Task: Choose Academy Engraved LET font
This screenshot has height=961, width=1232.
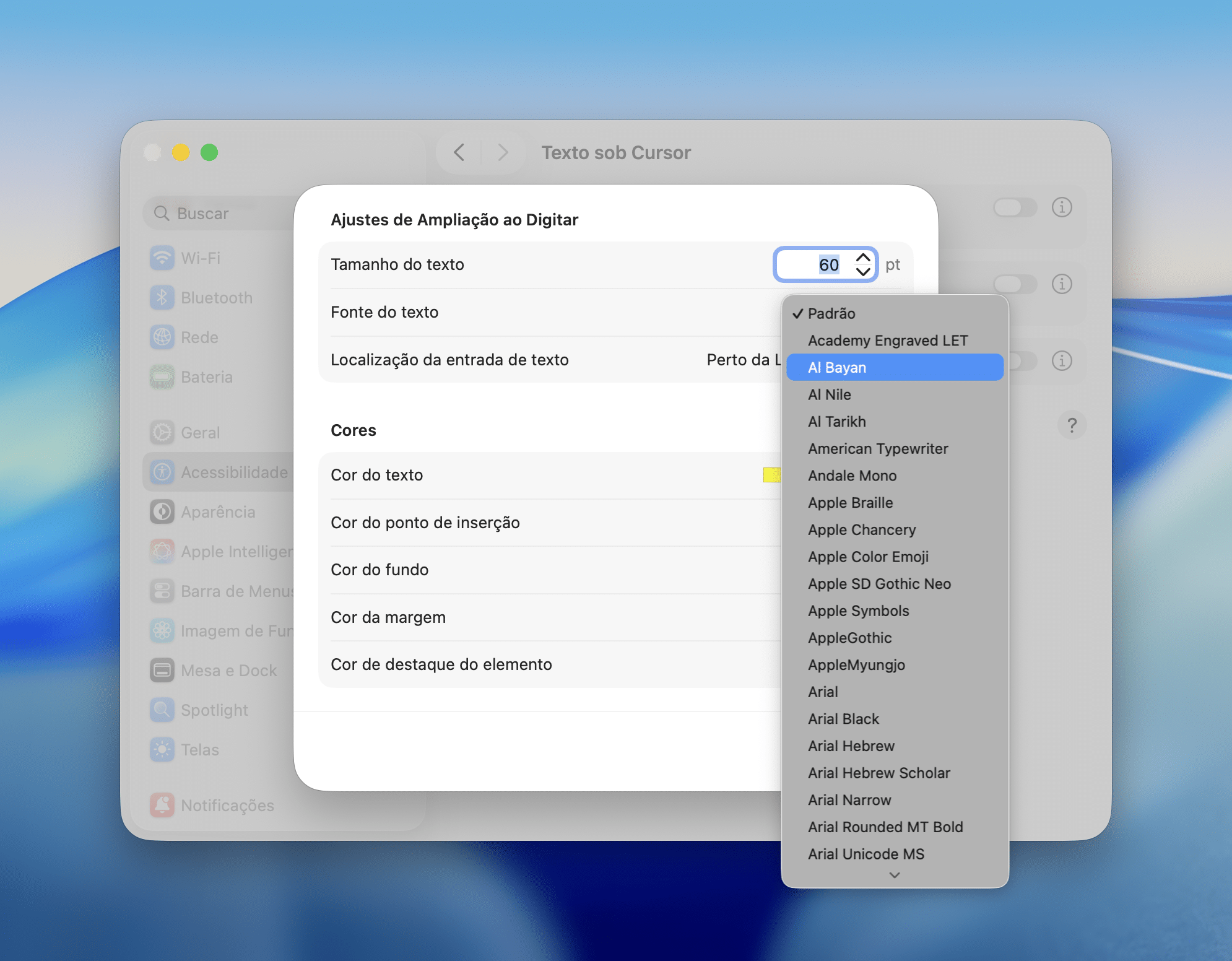Action: click(895, 341)
